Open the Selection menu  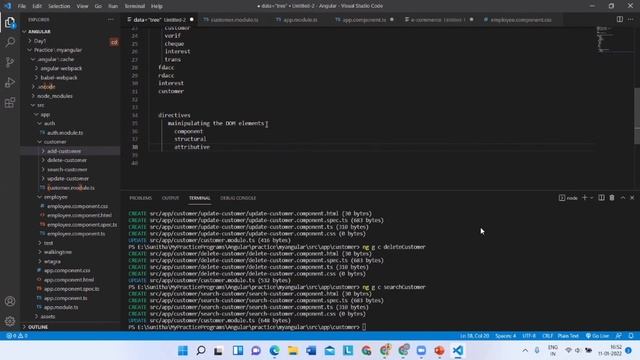pyautogui.click(x=59, y=6)
